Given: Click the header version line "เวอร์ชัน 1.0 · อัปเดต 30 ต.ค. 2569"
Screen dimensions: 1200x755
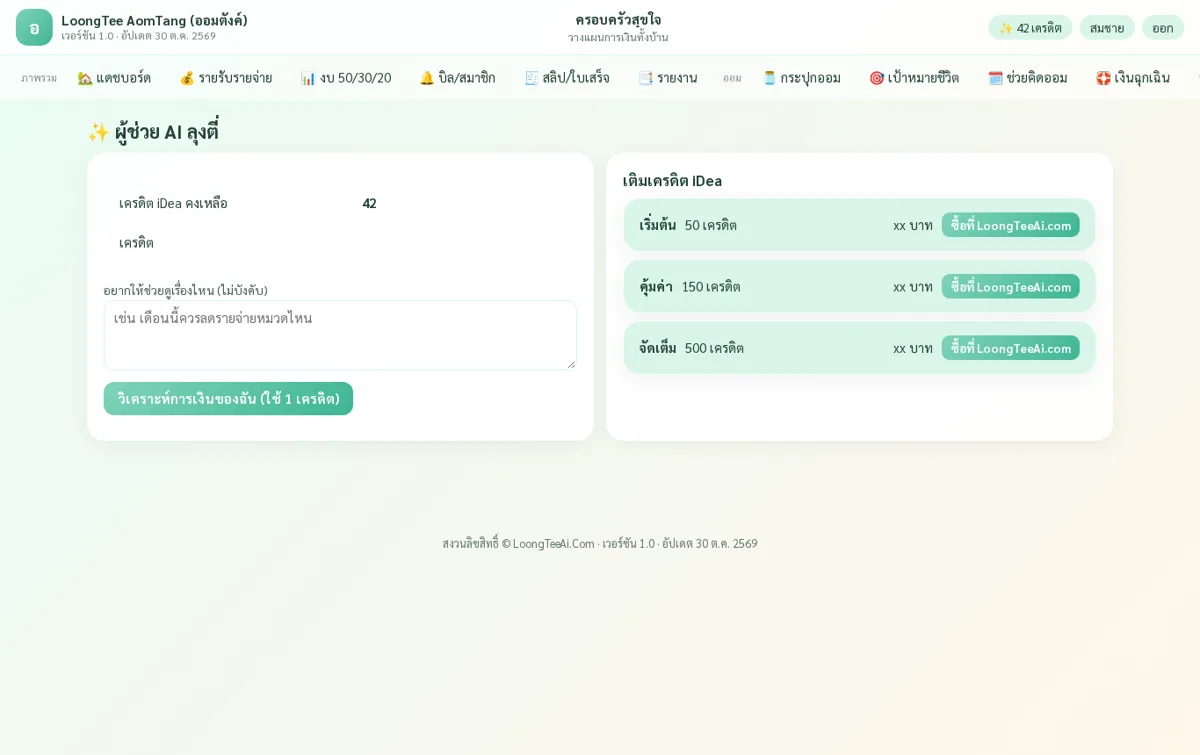Looking at the screenshot, I should (138, 36).
